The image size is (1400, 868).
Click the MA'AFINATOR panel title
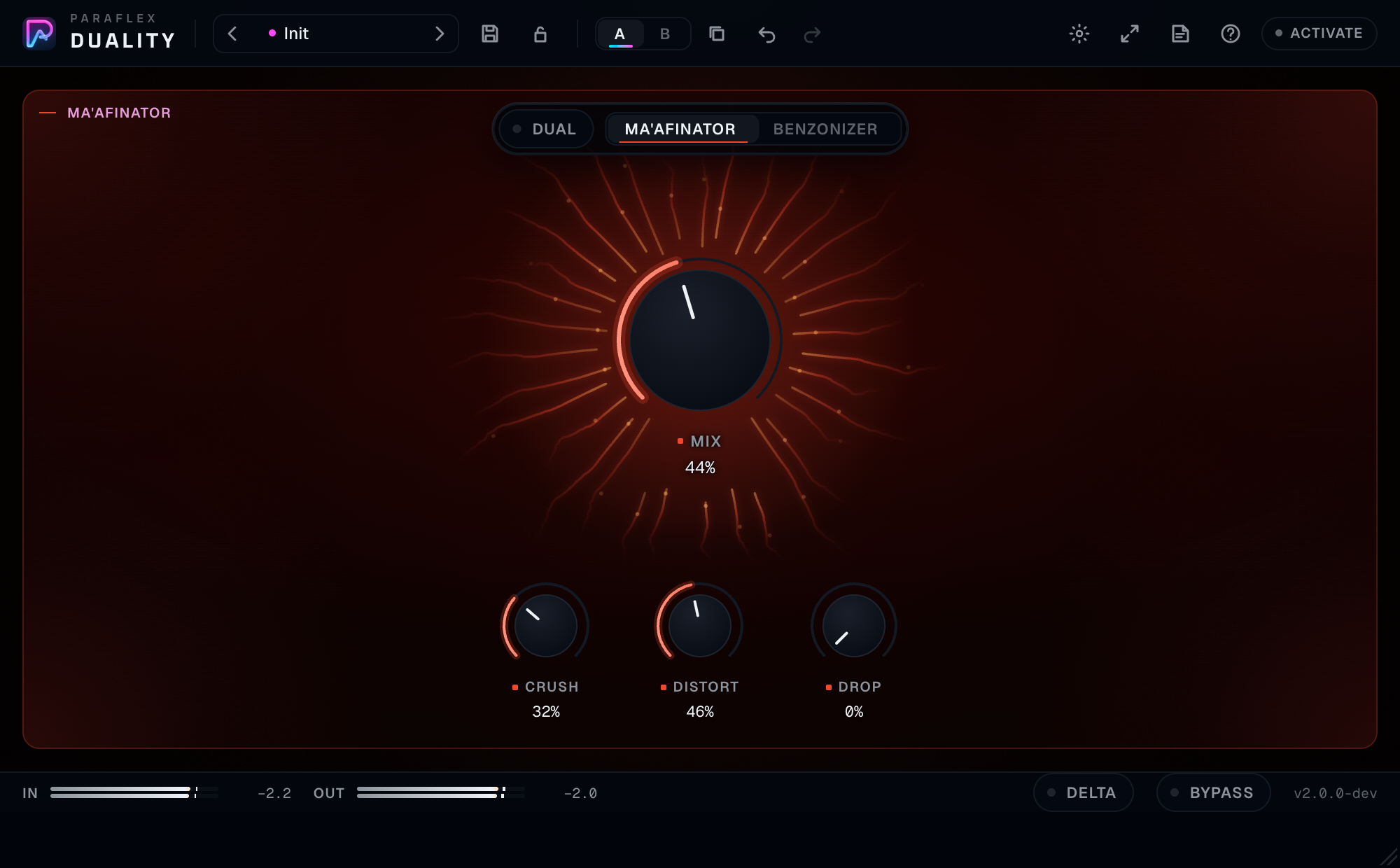click(119, 113)
